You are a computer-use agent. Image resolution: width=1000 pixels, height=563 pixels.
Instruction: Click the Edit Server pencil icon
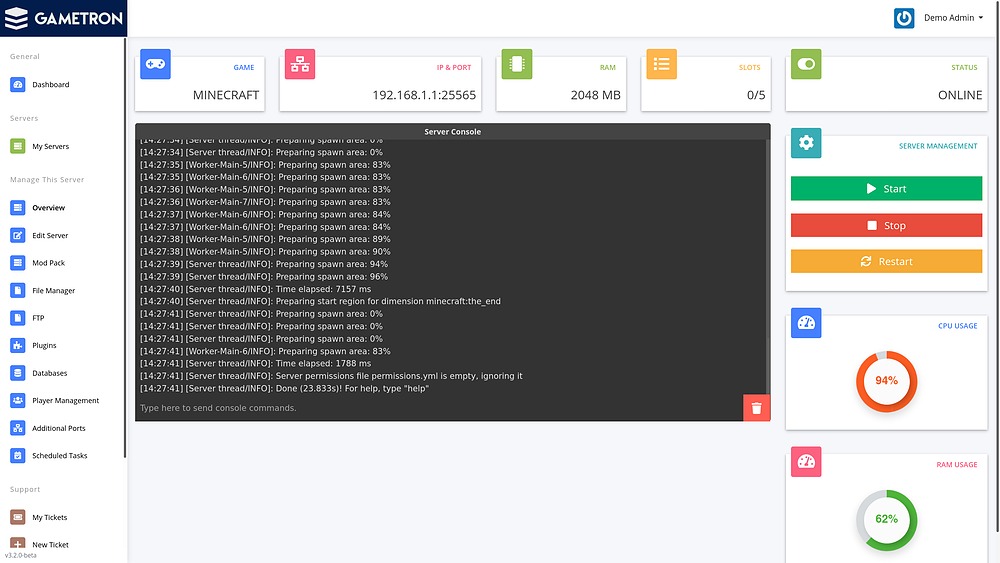click(x=18, y=235)
